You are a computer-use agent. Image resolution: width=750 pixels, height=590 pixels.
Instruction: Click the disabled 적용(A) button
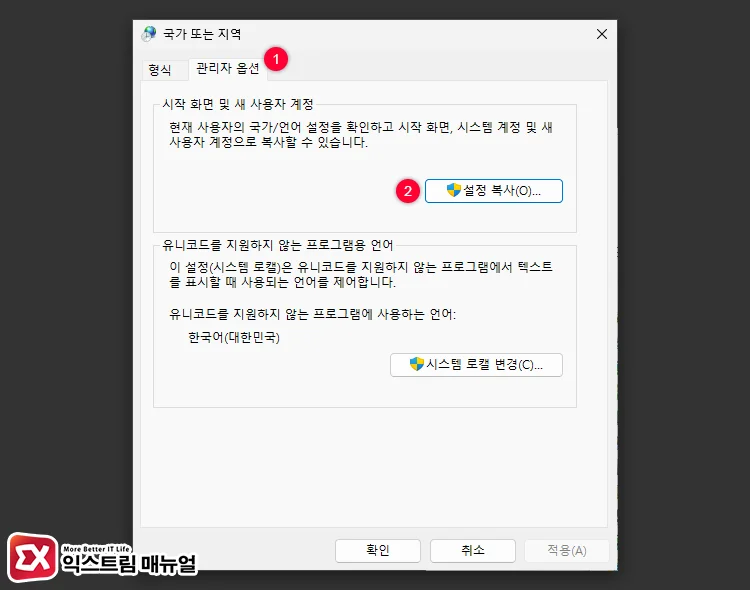567,551
